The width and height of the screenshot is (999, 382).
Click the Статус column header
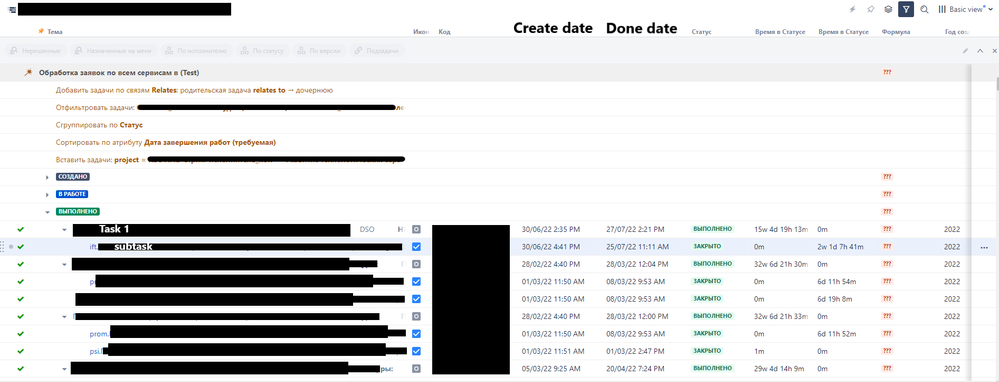(x=701, y=31)
